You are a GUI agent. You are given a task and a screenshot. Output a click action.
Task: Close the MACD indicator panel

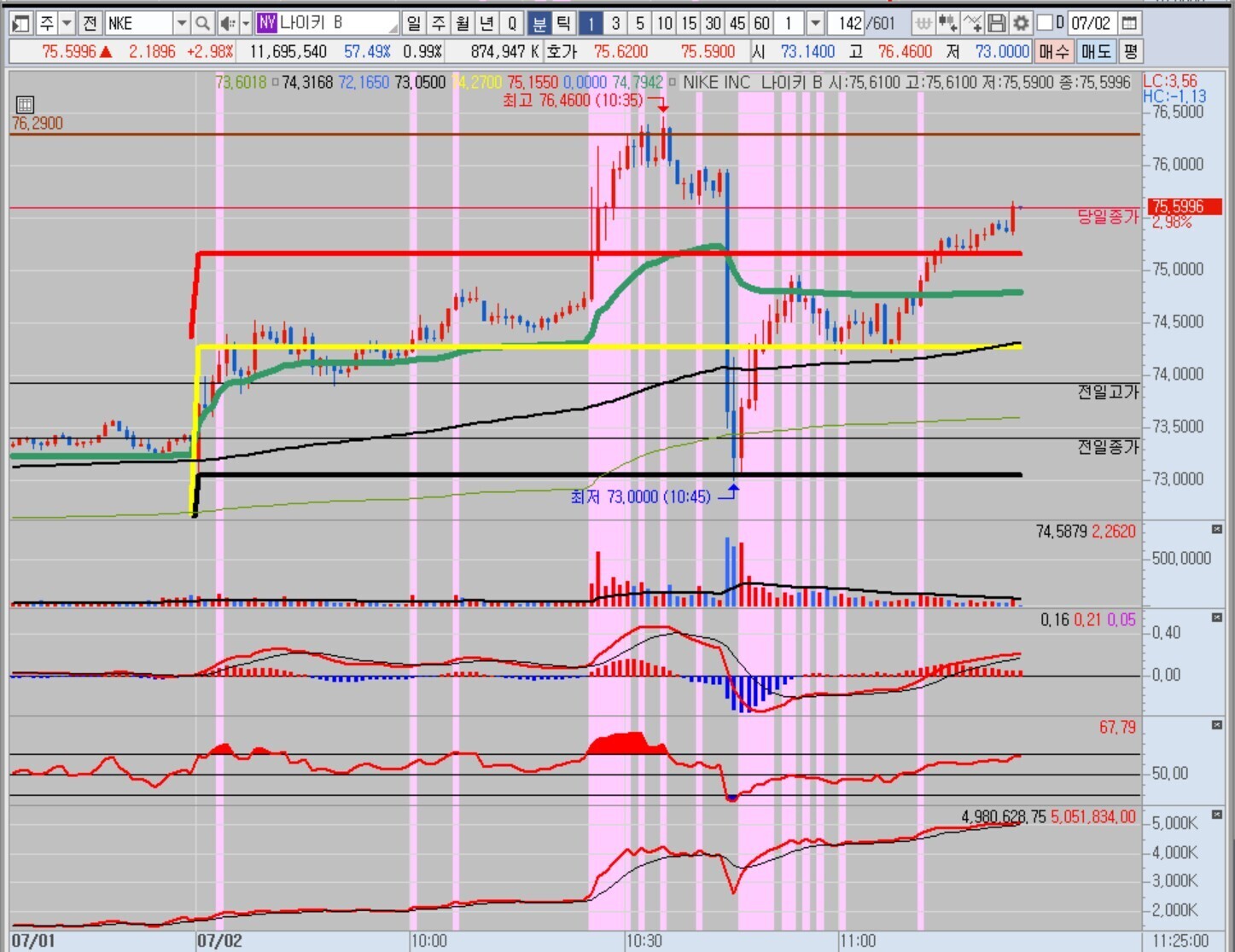(x=1216, y=618)
